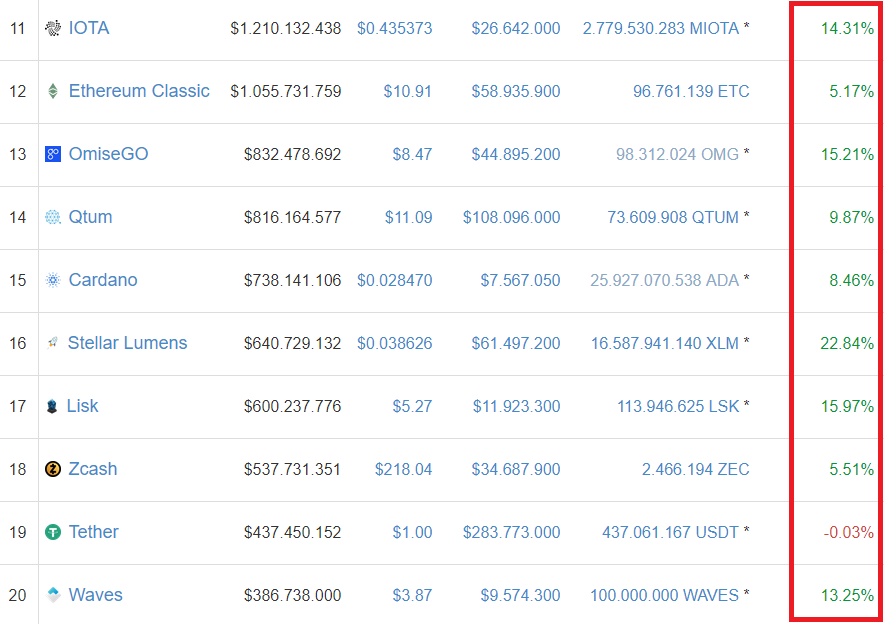Click Tether price $1.00
The width and height of the screenshot is (884, 624).
(x=412, y=533)
